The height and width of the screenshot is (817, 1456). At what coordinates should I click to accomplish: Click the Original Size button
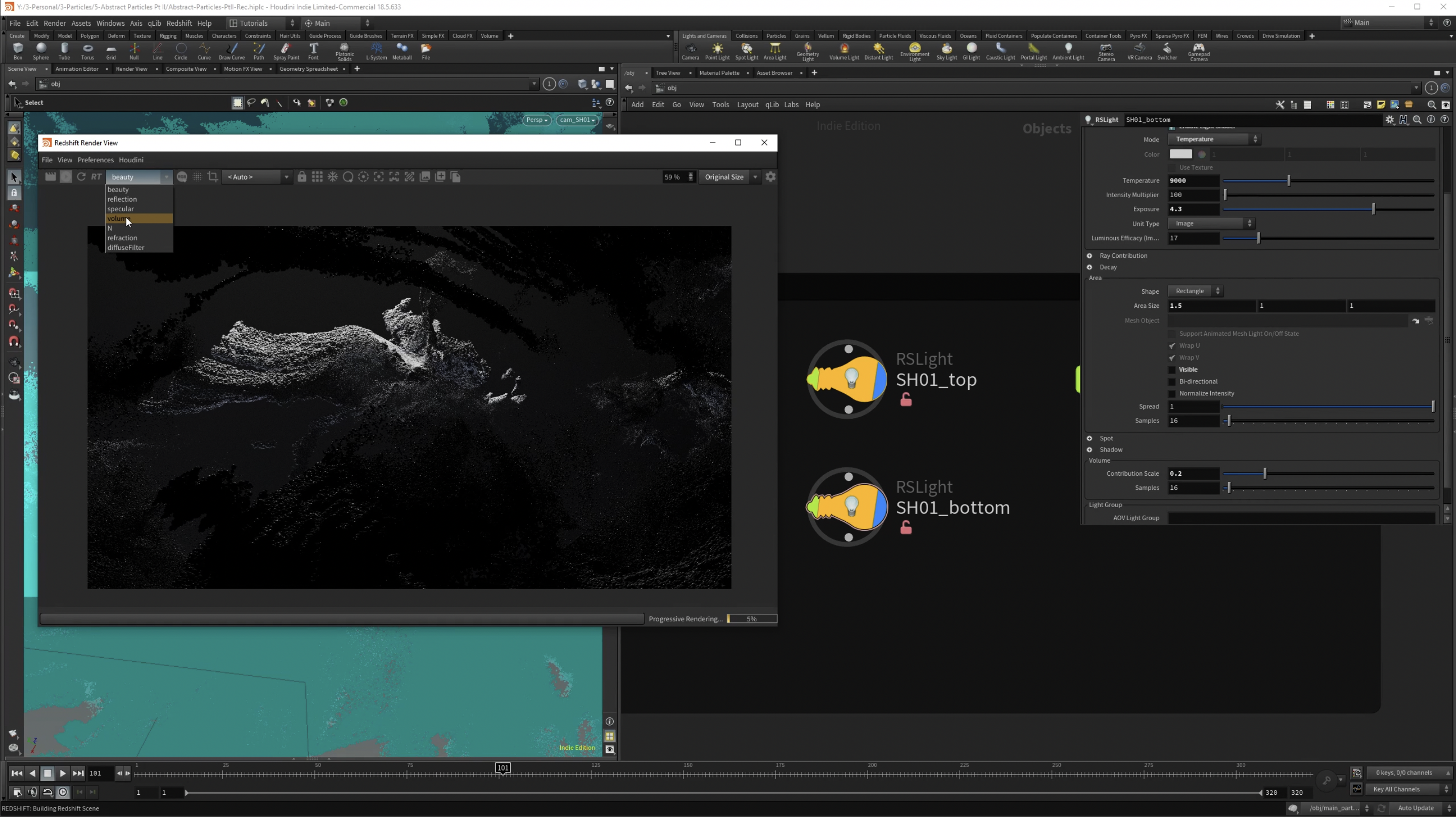click(724, 177)
